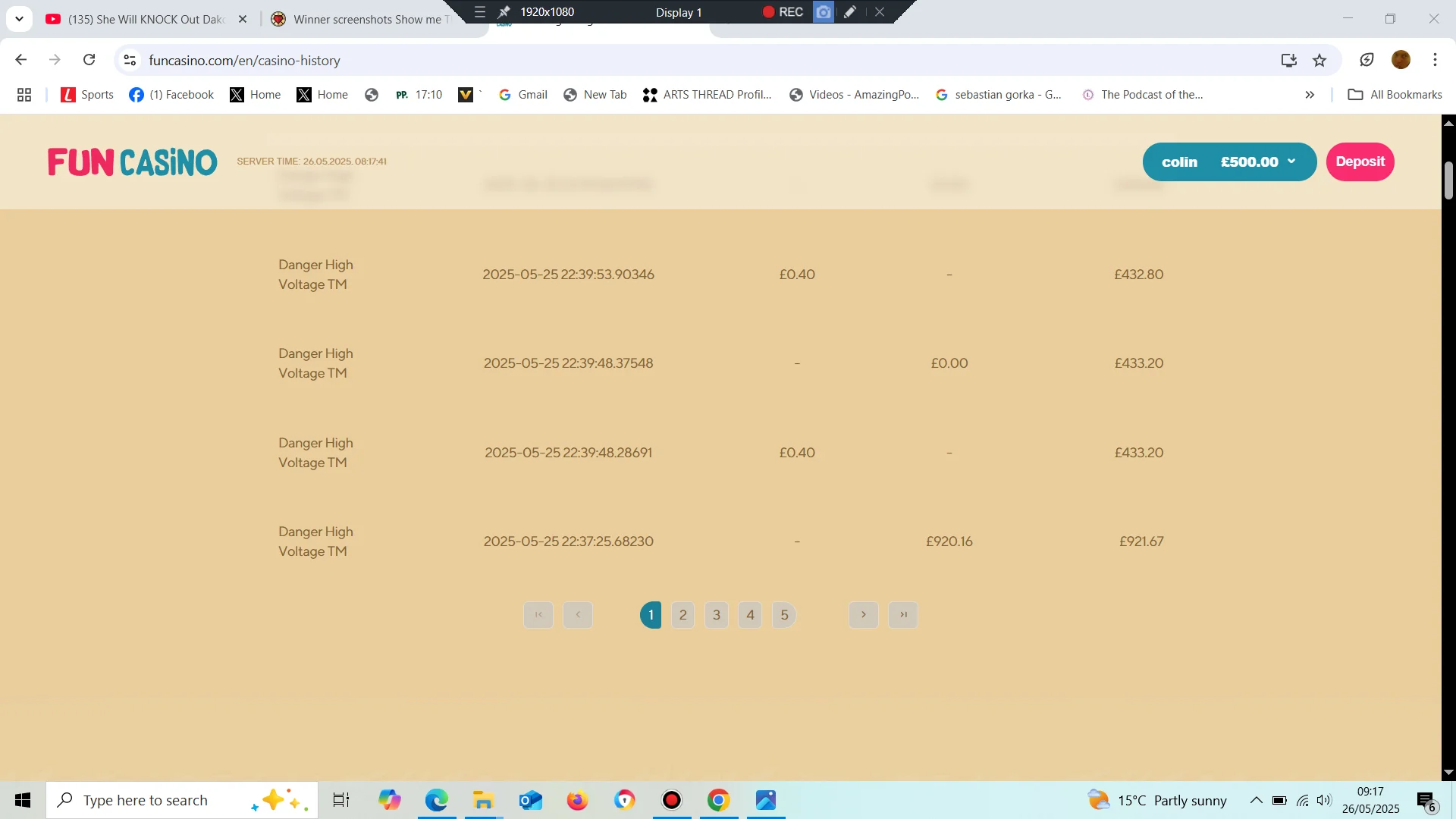Jump to last page arrow
Screen dimensions: 1456x819
pos(903,615)
